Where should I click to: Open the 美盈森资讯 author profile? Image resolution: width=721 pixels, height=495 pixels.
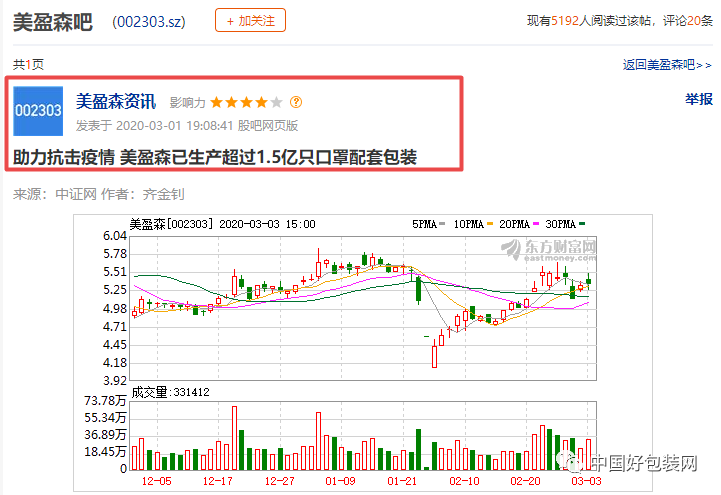[x=116, y=101]
